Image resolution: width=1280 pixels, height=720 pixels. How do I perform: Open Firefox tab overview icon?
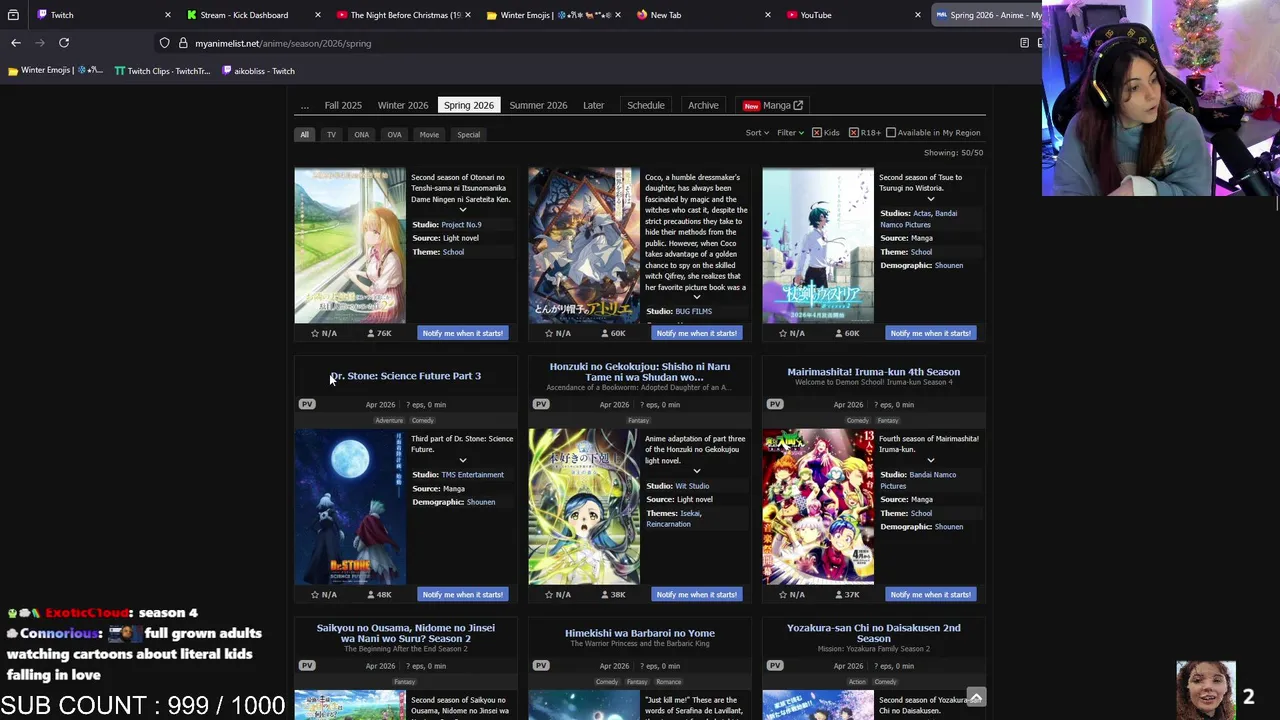click(13, 15)
